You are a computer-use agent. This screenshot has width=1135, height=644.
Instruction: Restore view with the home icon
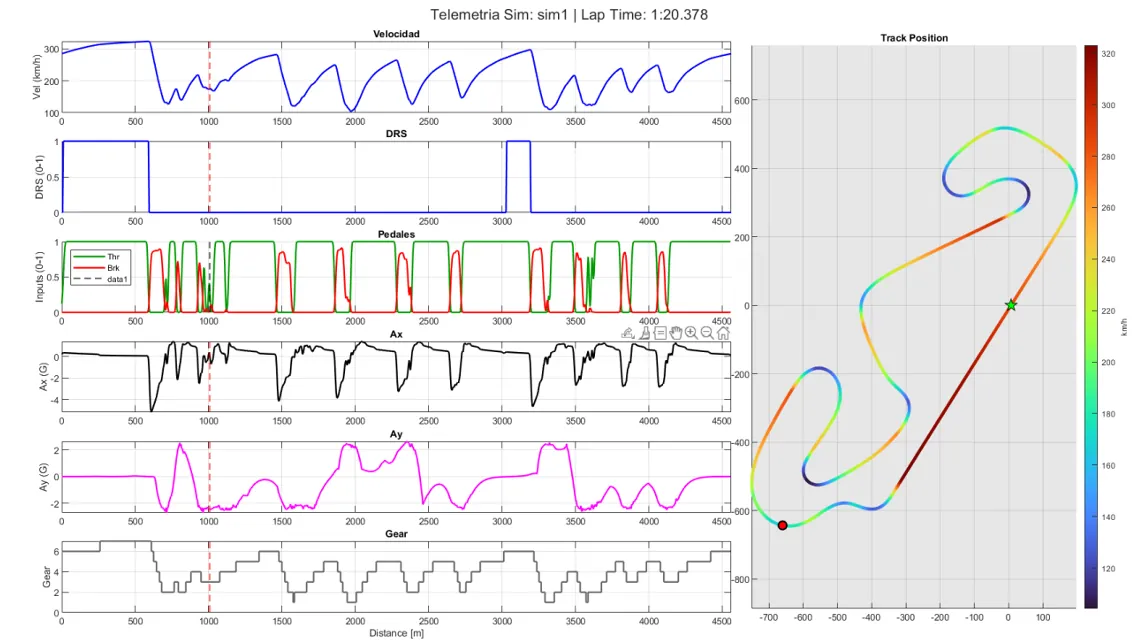(x=723, y=333)
